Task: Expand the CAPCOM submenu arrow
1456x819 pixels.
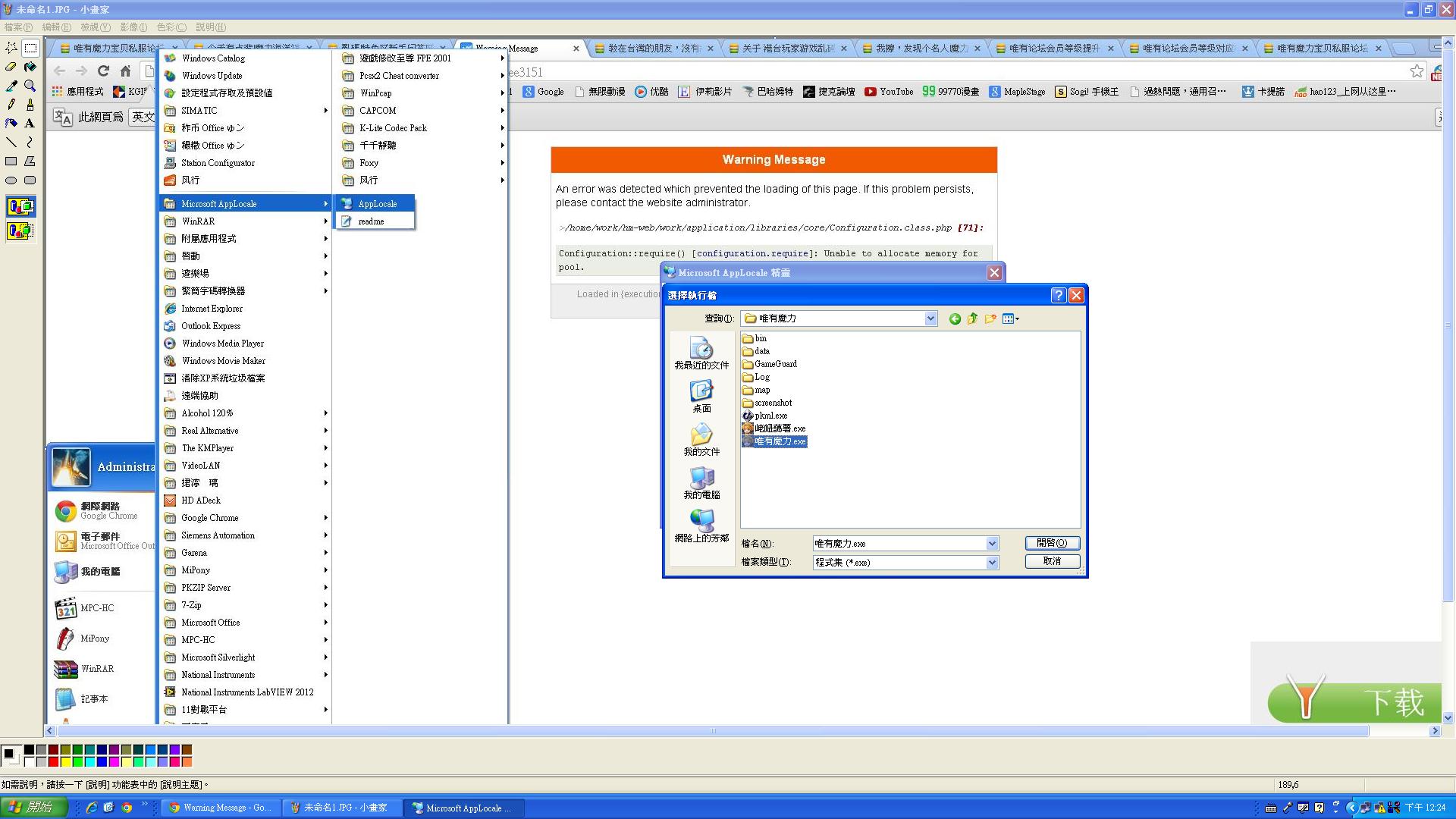Action: point(502,111)
